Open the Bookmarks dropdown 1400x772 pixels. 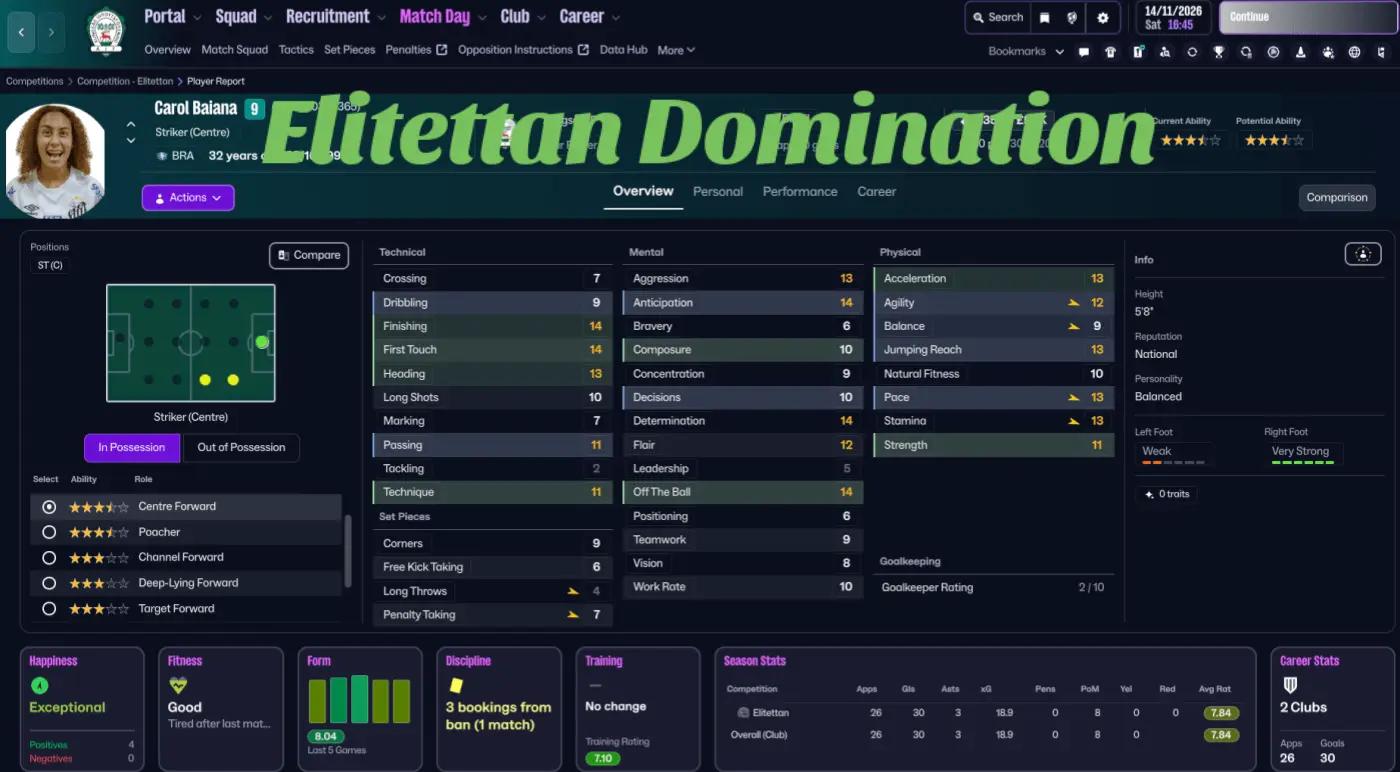(1026, 51)
